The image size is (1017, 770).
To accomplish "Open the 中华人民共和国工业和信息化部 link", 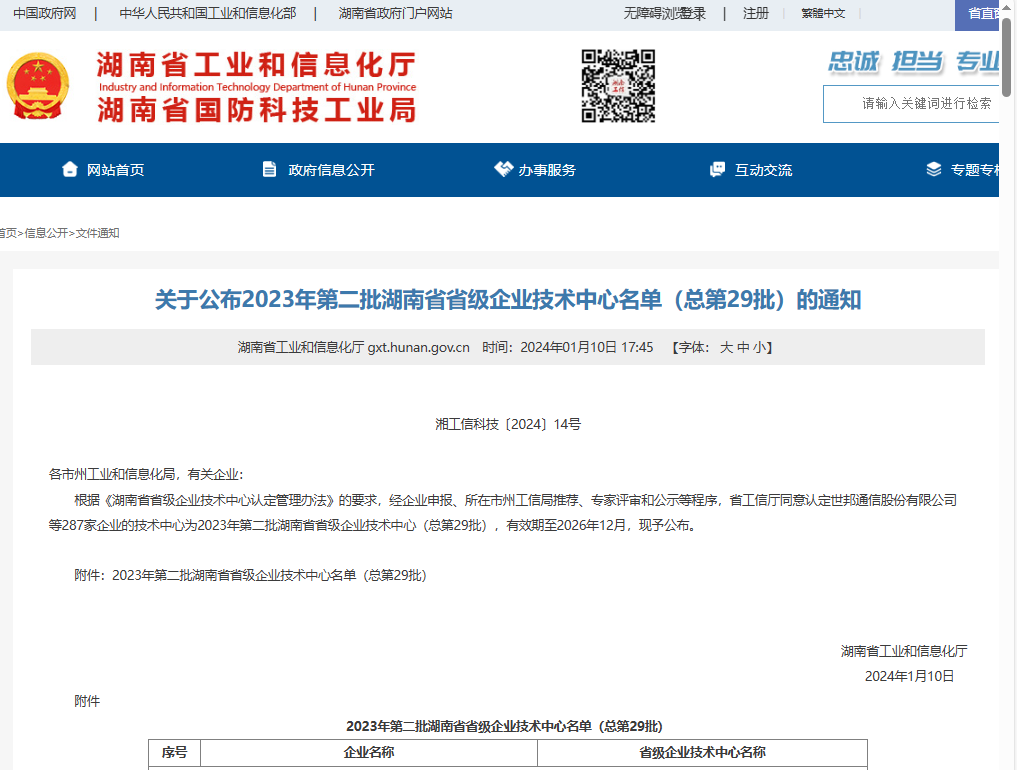I will (x=207, y=13).
